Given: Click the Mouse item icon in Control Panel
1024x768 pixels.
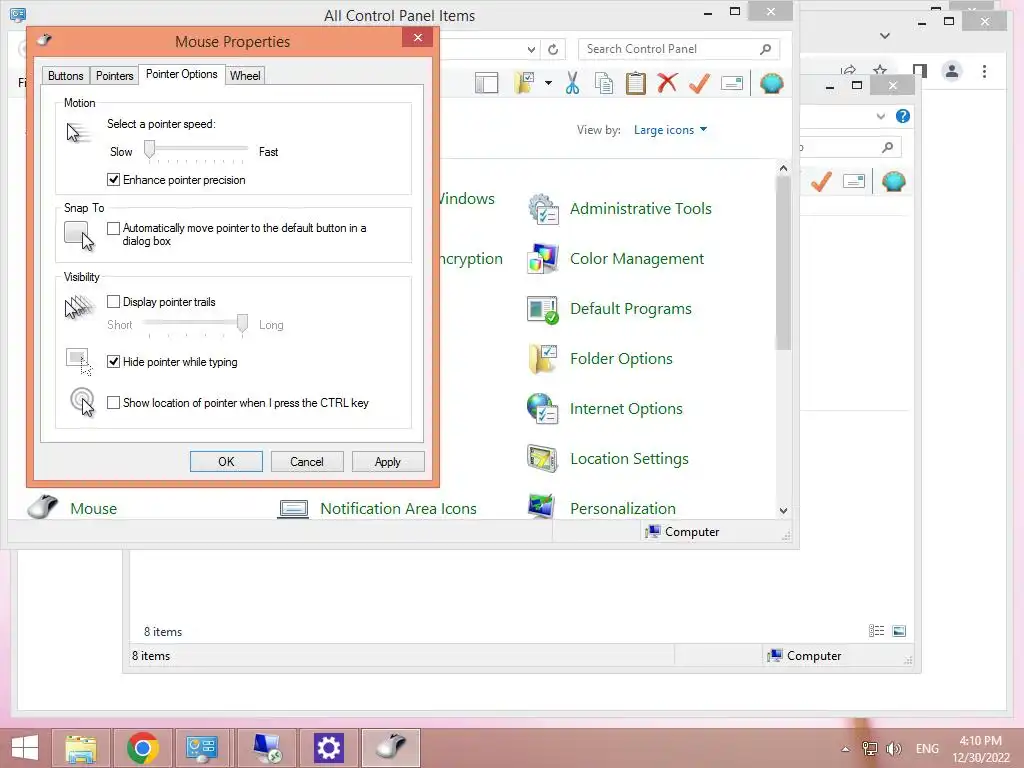Looking at the screenshot, I should click(43, 507).
